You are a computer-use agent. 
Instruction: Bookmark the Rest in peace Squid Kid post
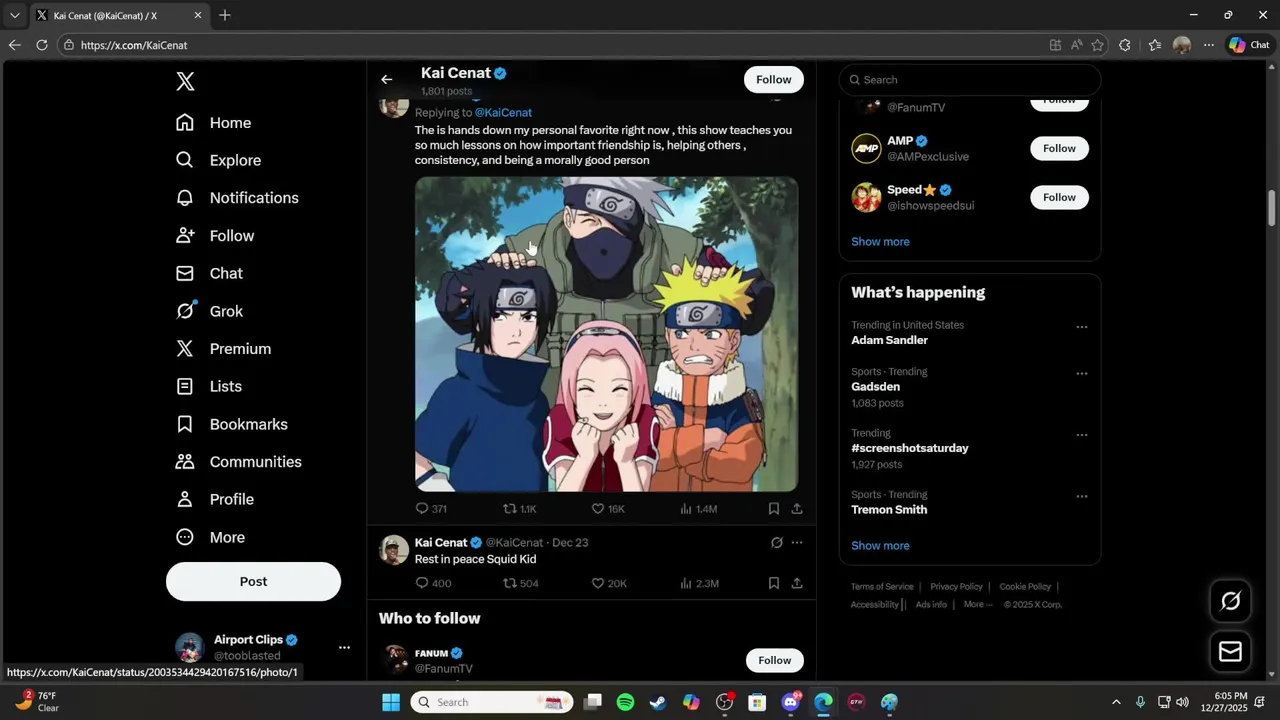point(773,583)
